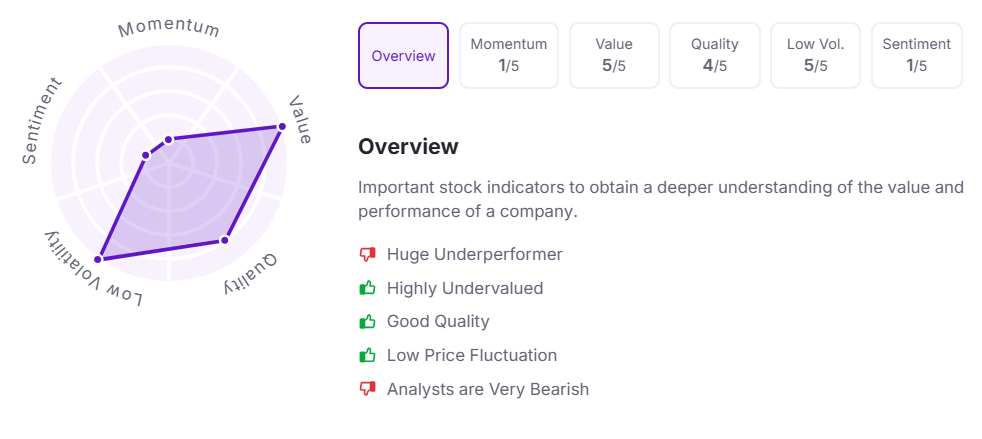
Task: Open the Momentum 1/5 tab
Action: click(x=509, y=56)
